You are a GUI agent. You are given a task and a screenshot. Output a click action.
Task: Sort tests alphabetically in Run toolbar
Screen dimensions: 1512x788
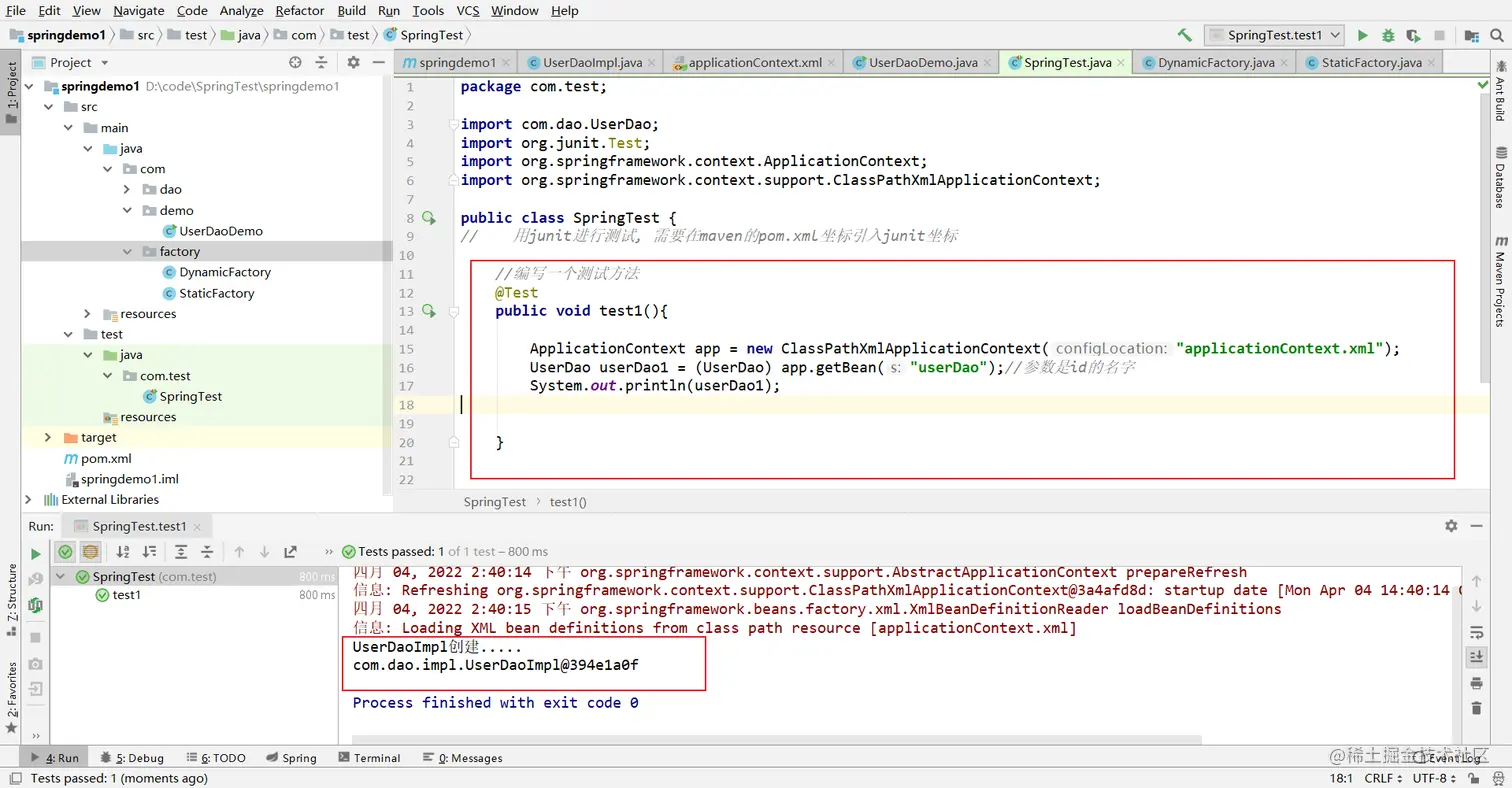tap(123, 551)
